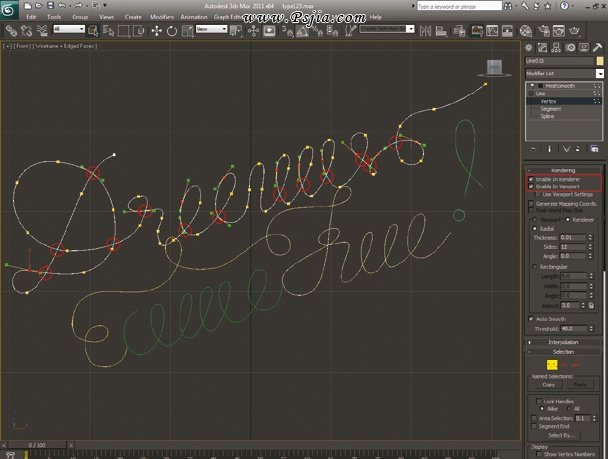
Task: Select the Renderer radio button
Action: [x=568, y=220]
